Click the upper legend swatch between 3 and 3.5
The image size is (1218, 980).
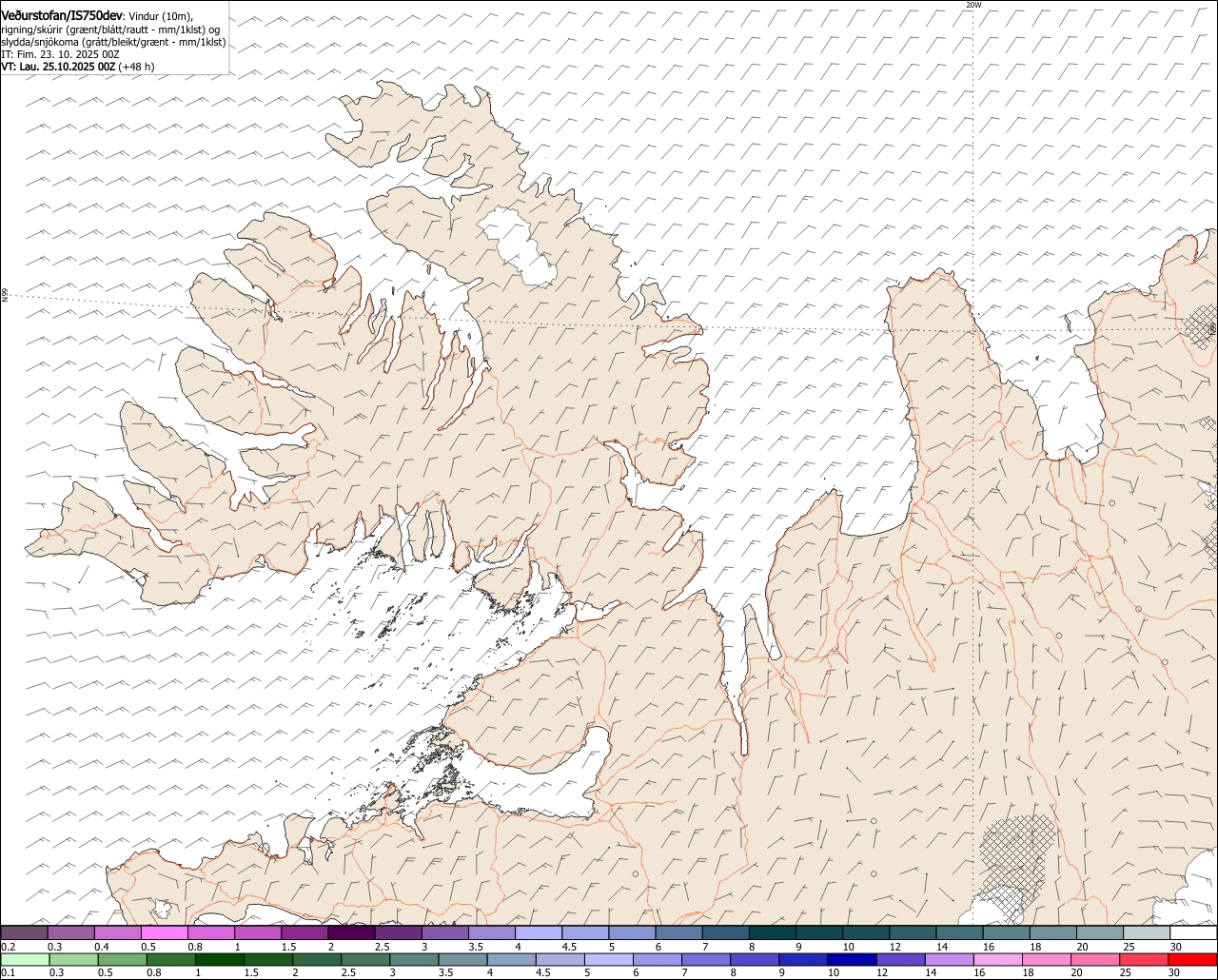(x=445, y=932)
